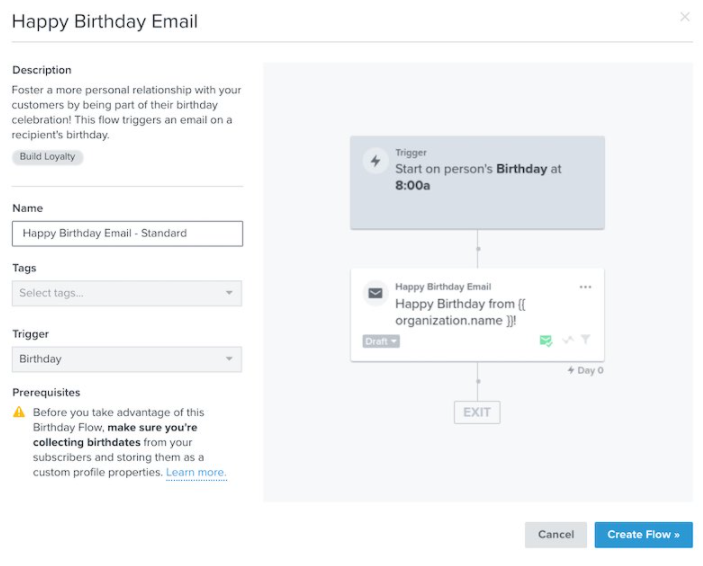Click the lightning bolt trigger icon
Image resolution: width=703 pixels, height=566 pixels.
376,161
